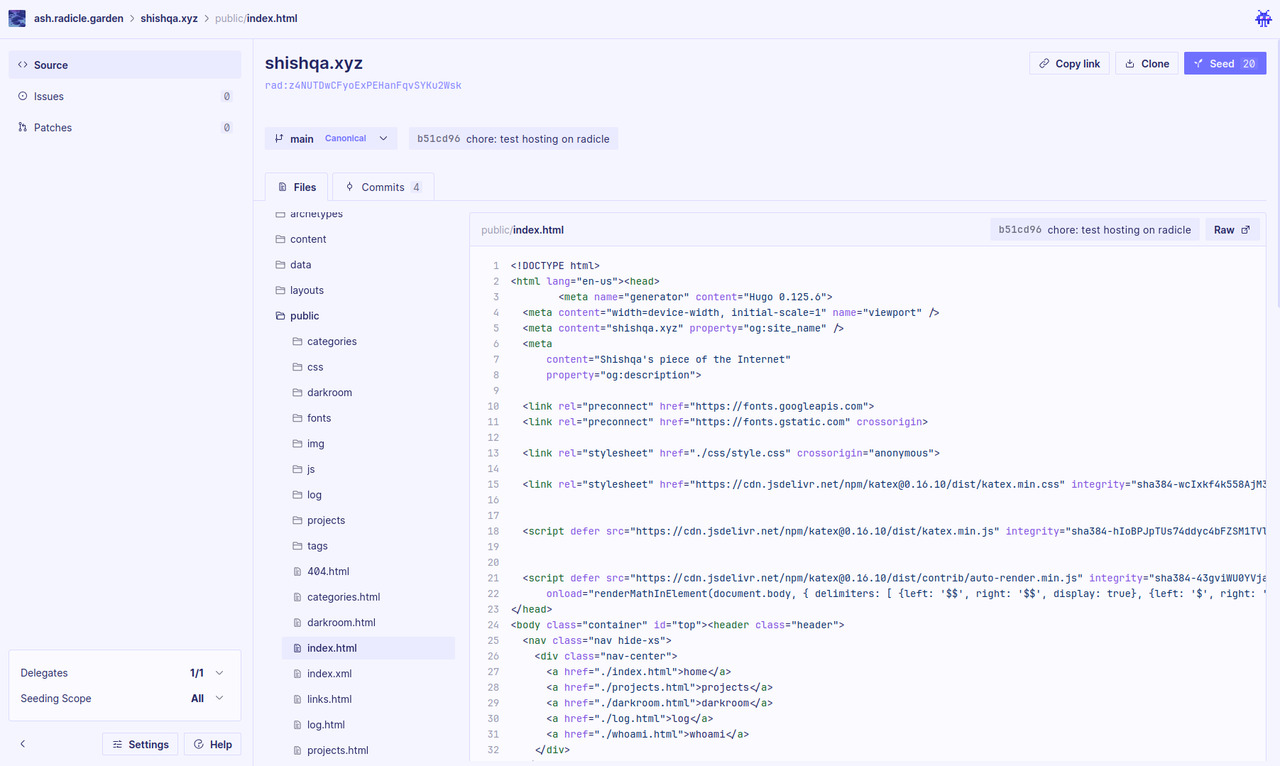Screen dimensions: 1280x766
Task: Open the Raw file view
Action: pos(1232,230)
